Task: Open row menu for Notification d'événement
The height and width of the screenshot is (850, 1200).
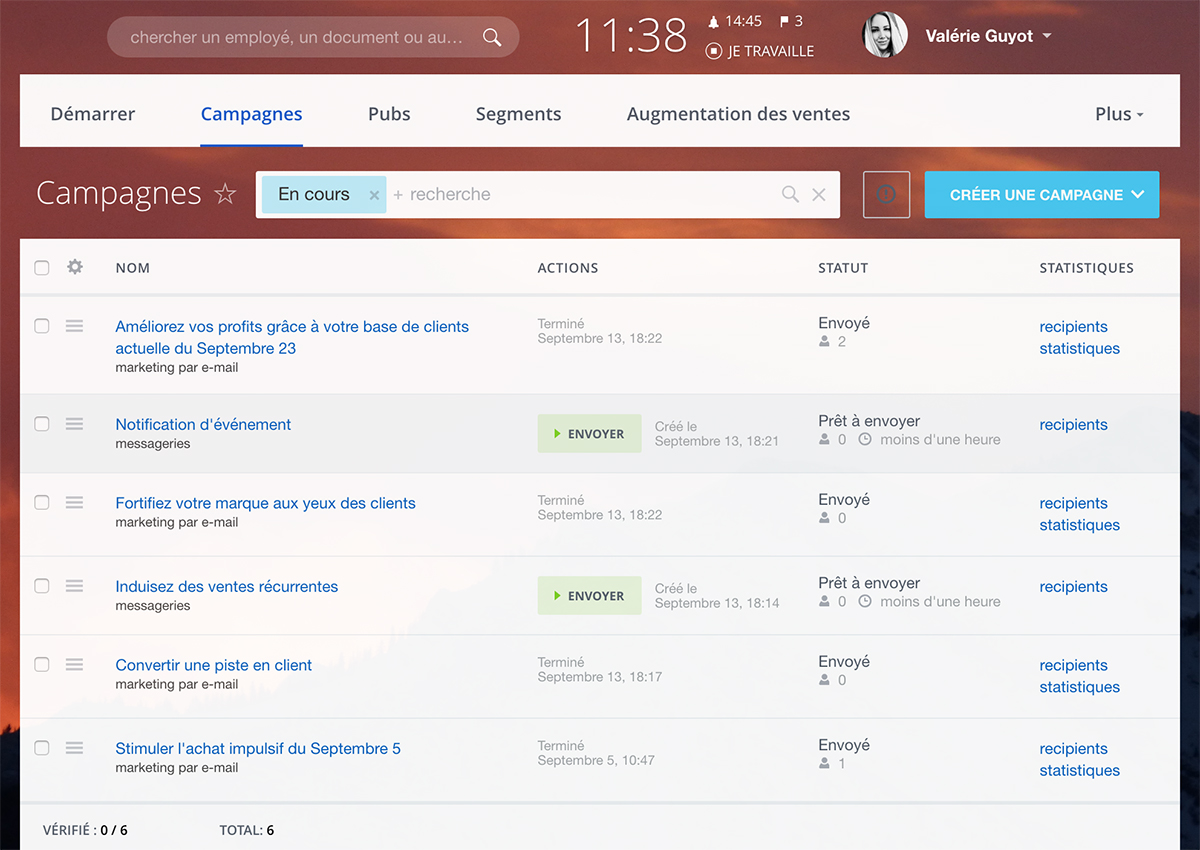Action: point(74,424)
